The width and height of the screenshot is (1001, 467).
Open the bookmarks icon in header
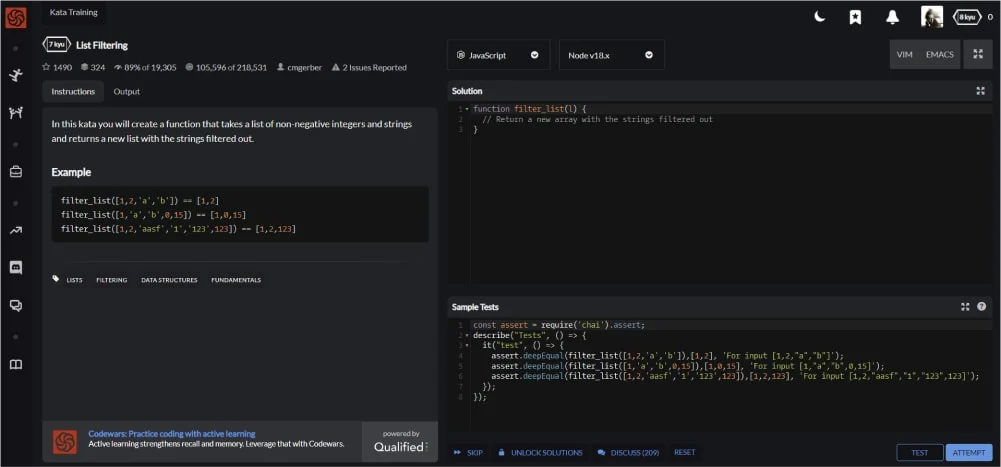(855, 17)
